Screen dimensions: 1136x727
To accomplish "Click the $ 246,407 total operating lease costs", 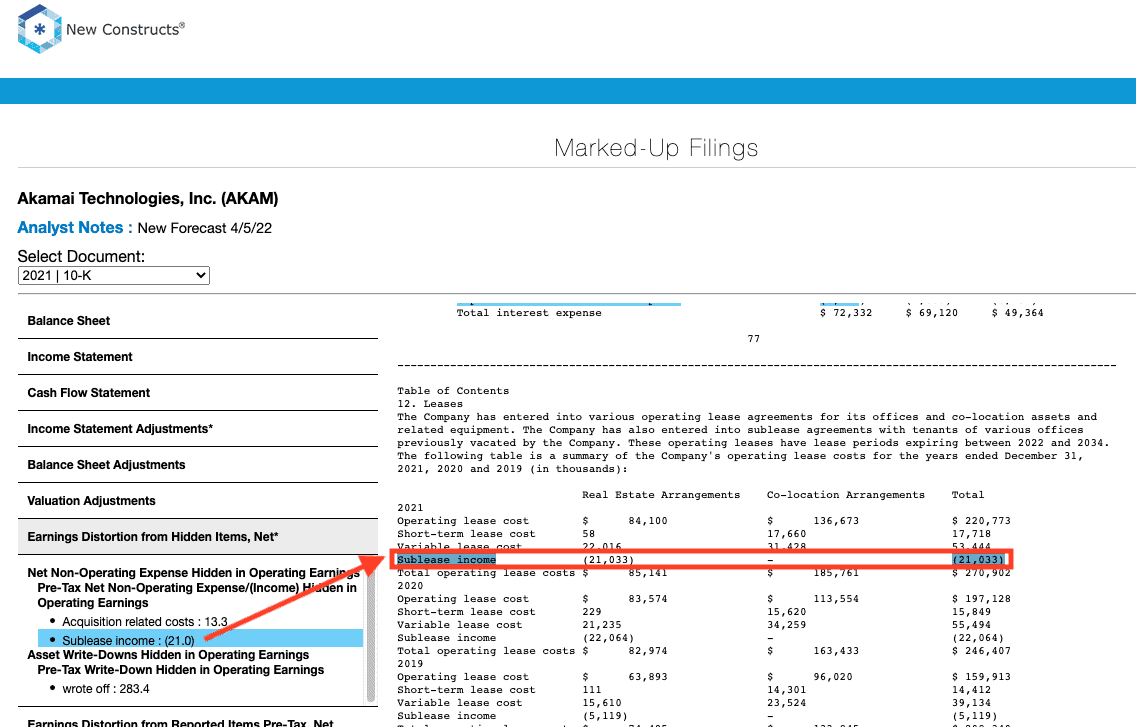I will coord(981,651).
